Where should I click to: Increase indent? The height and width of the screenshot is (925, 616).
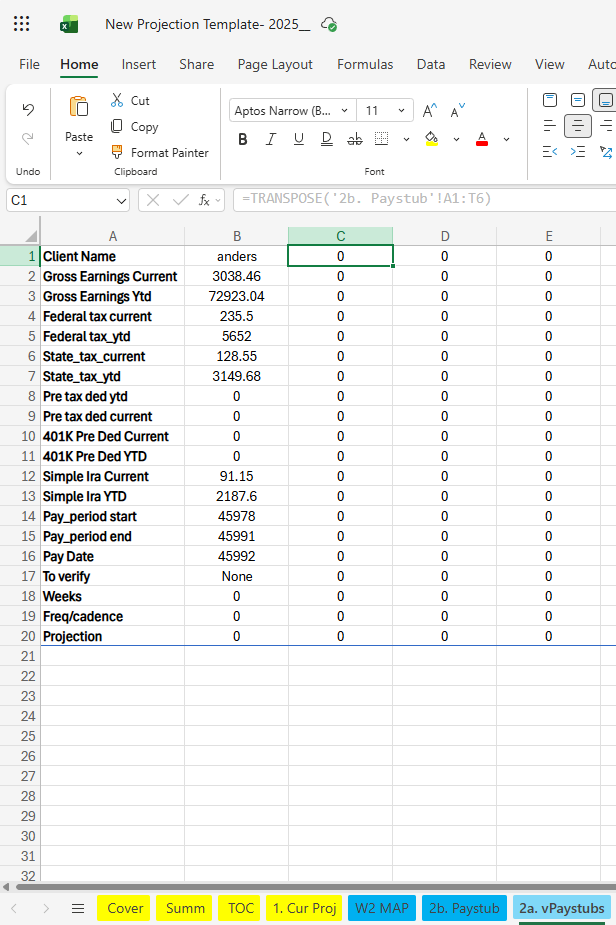(x=578, y=152)
